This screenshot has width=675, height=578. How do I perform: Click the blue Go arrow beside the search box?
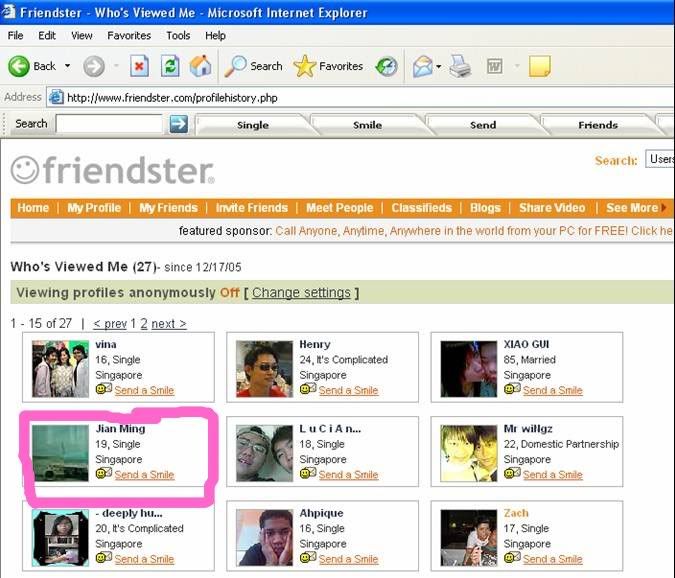tap(178, 124)
